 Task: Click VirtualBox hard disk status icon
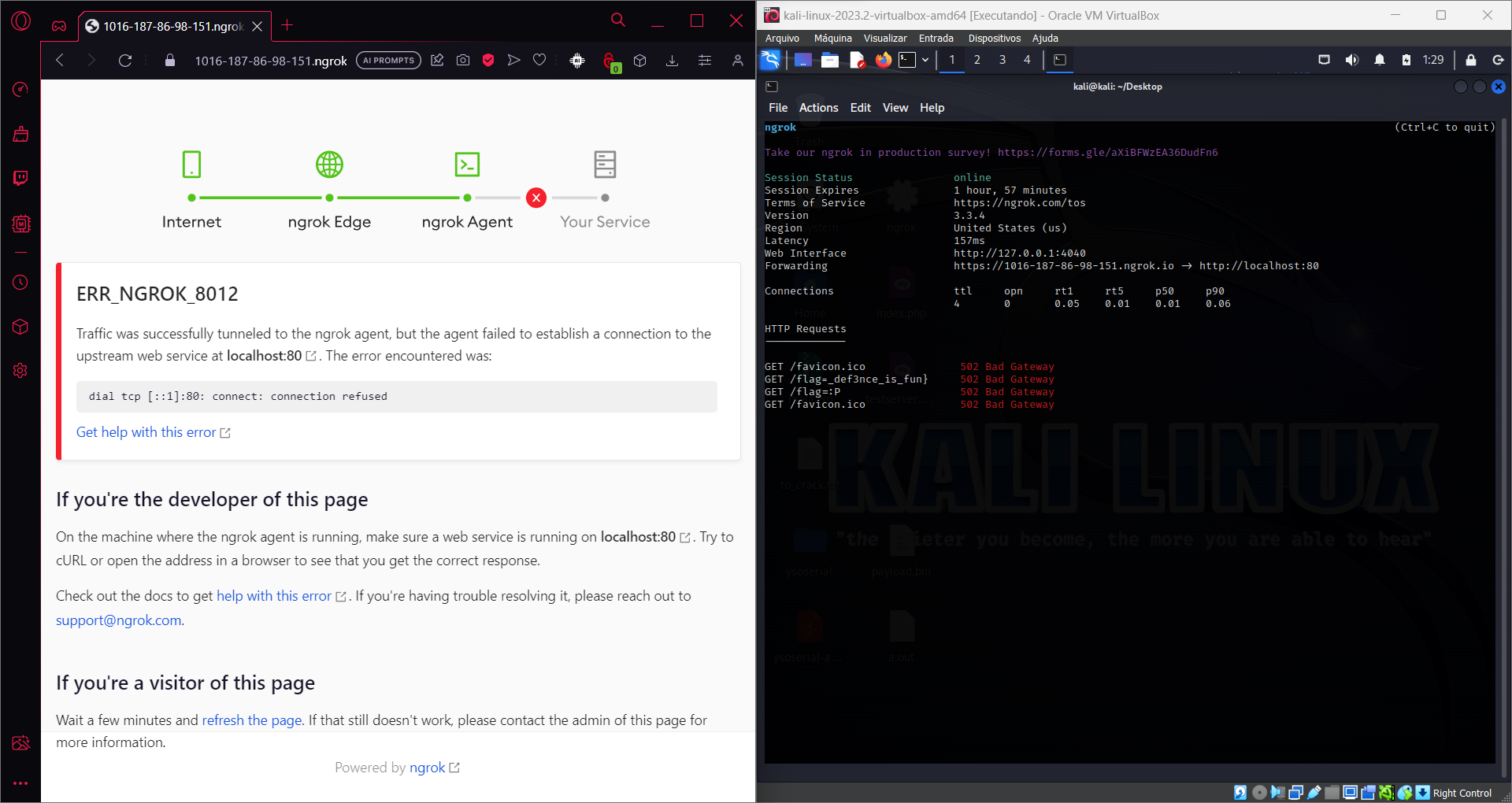[1240, 793]
